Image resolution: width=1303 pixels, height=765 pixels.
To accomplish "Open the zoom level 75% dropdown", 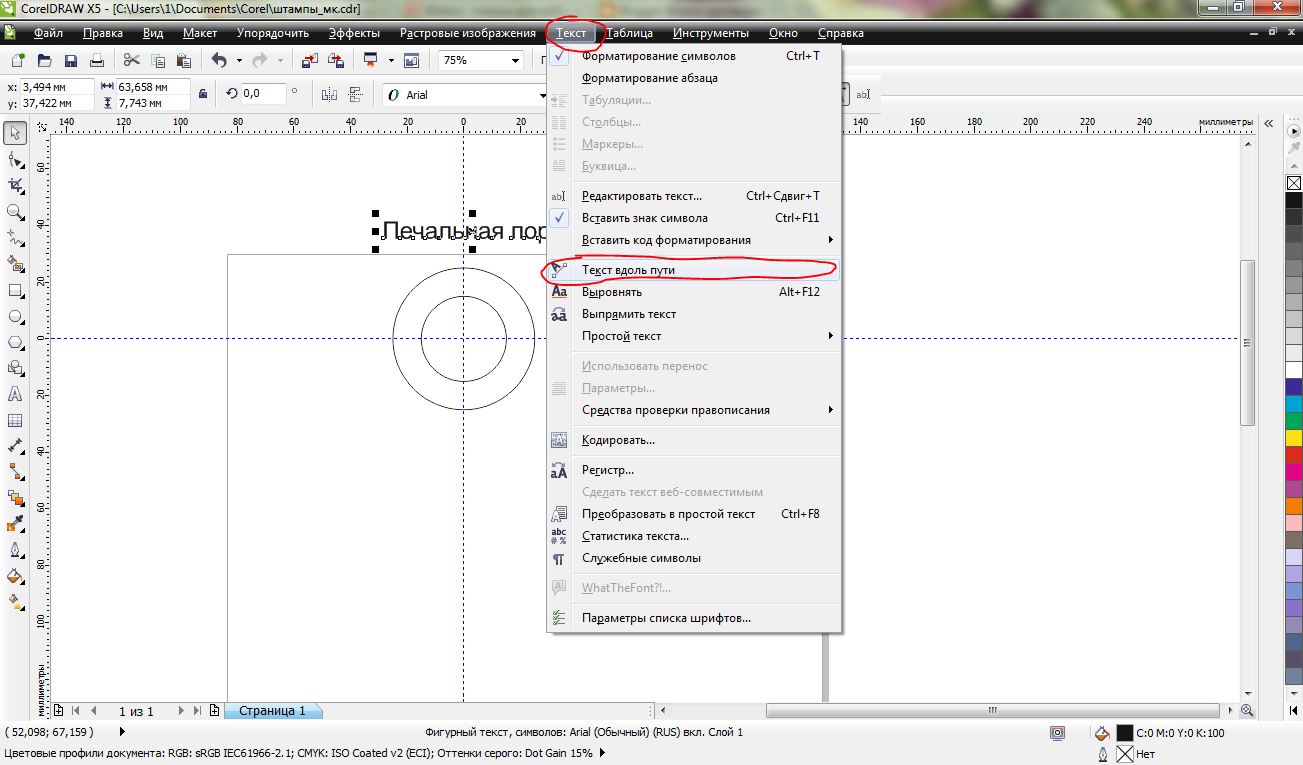I will coord(516,61).
